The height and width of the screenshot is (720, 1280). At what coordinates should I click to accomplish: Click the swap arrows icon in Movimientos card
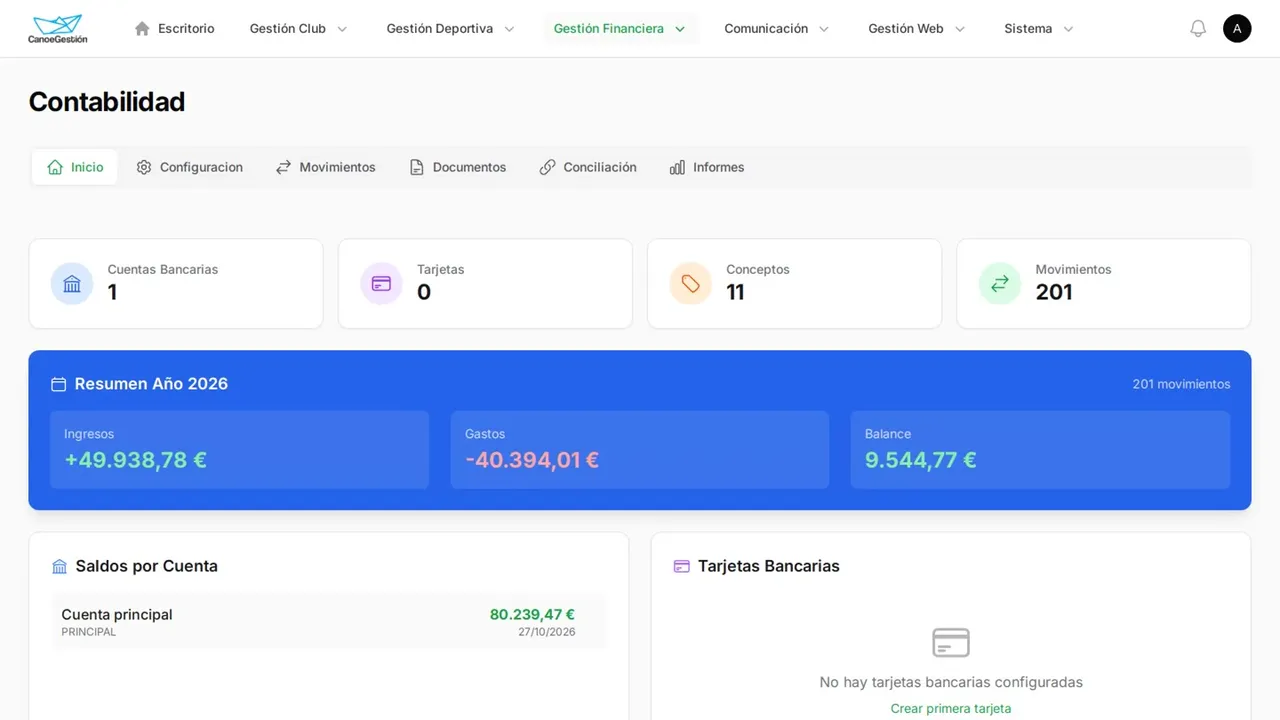[1000, 284]
